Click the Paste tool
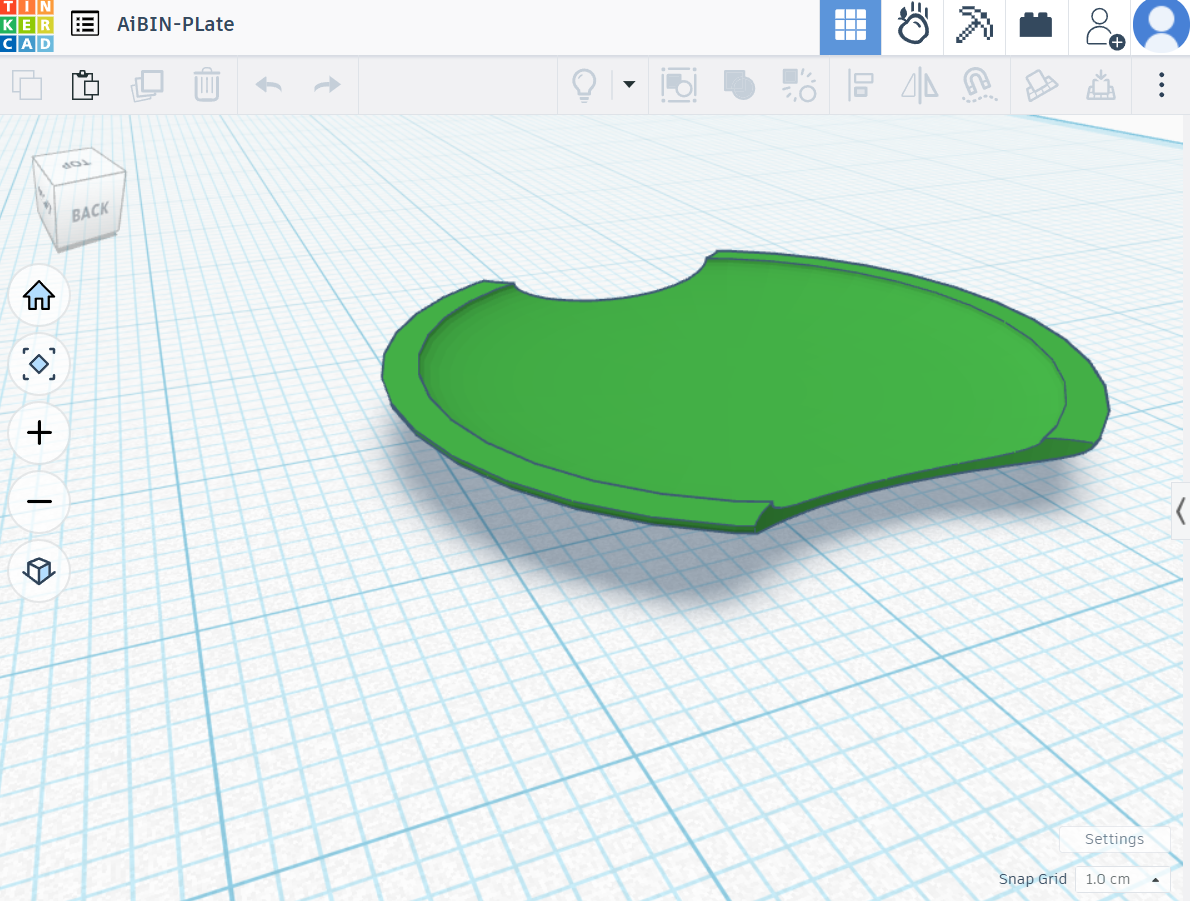Screen dimensions: 1190x901 pos(86,85)
